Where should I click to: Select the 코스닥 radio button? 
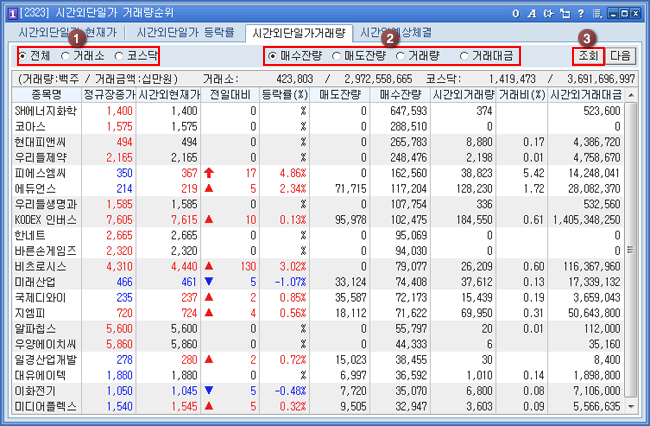point(120,56)
